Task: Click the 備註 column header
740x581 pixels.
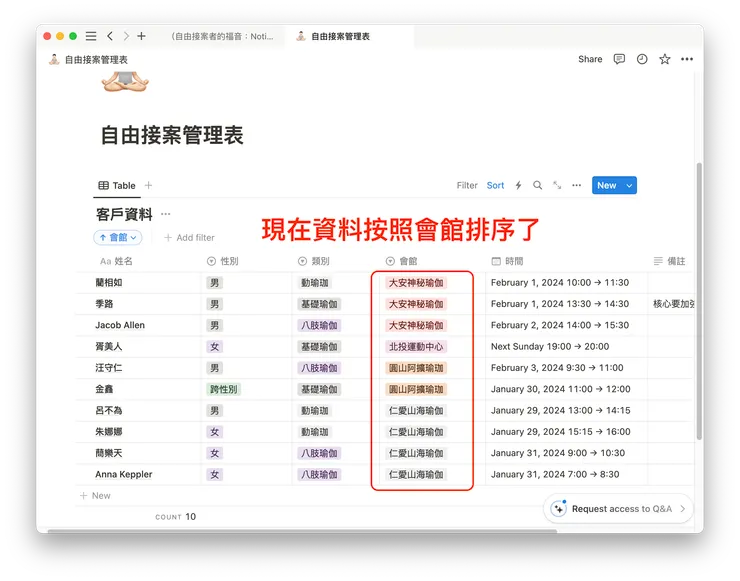Action: [669, 261]
